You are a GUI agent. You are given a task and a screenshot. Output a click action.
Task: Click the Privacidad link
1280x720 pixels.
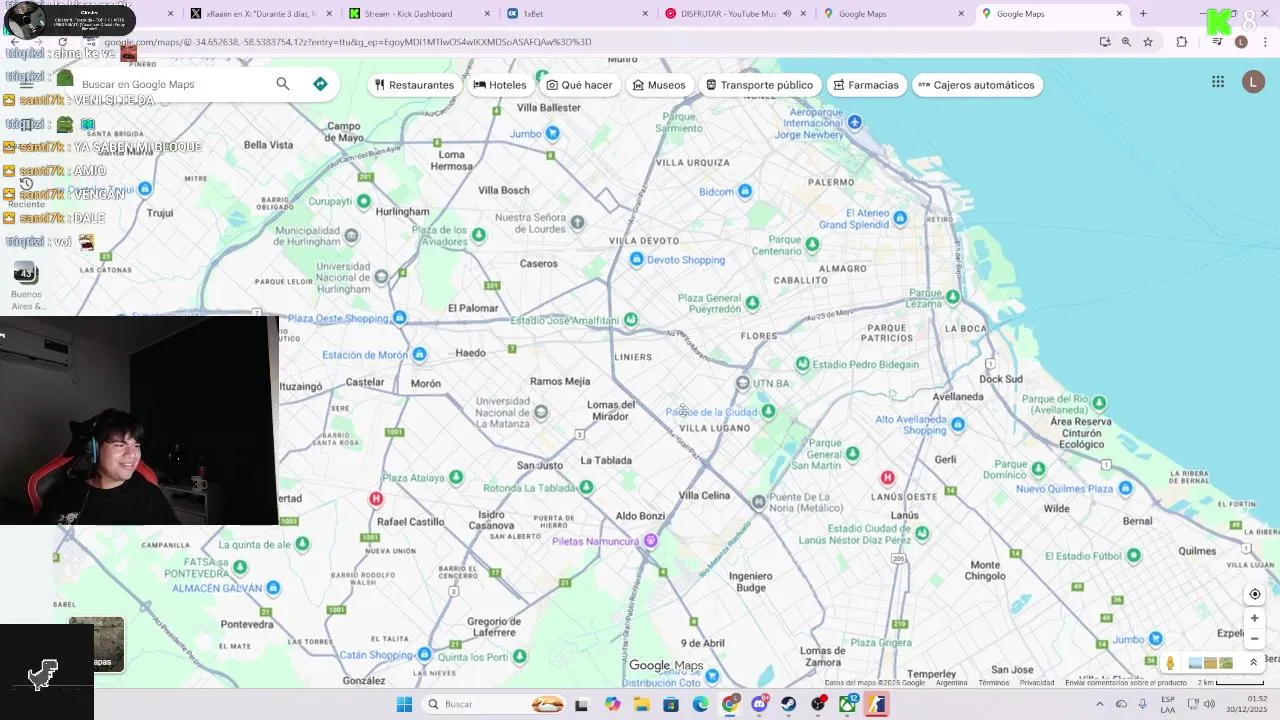point(1037,683)
